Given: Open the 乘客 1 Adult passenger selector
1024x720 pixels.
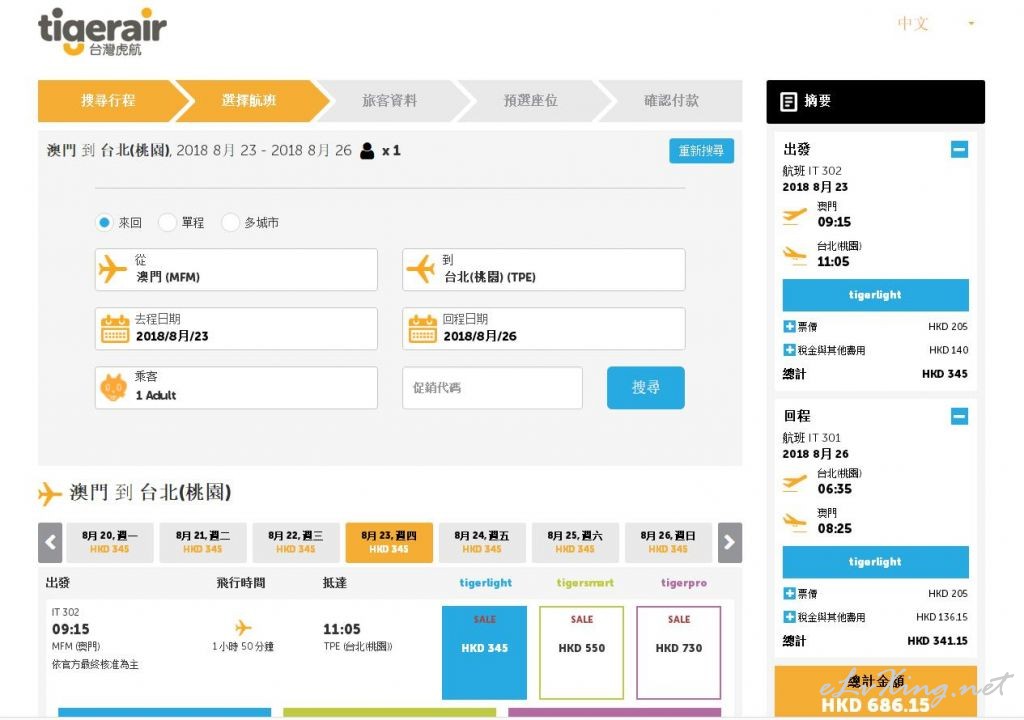Looking at the screenshot, I should point(236,387).
